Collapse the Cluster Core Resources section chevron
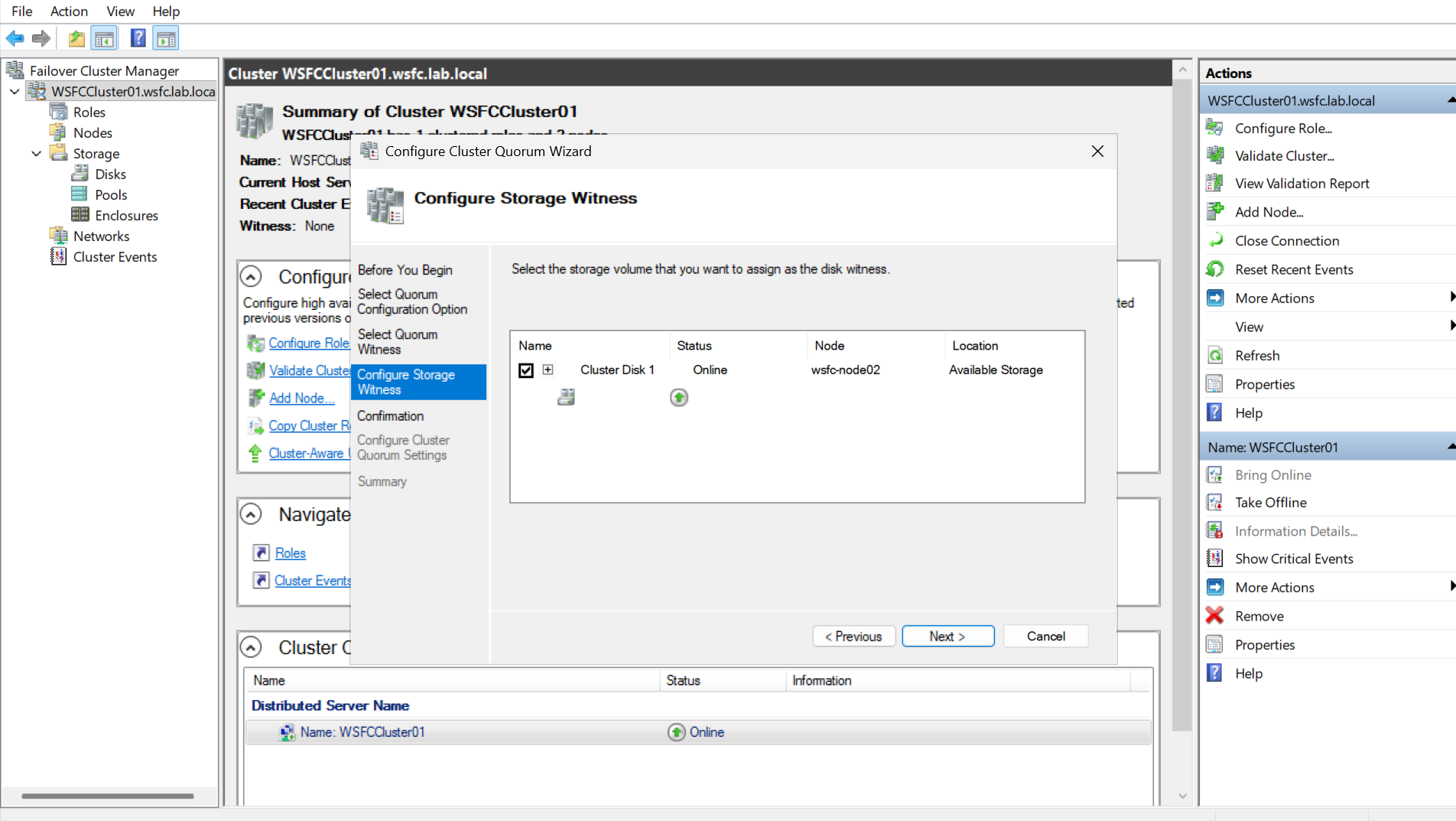 coord(251,647)
